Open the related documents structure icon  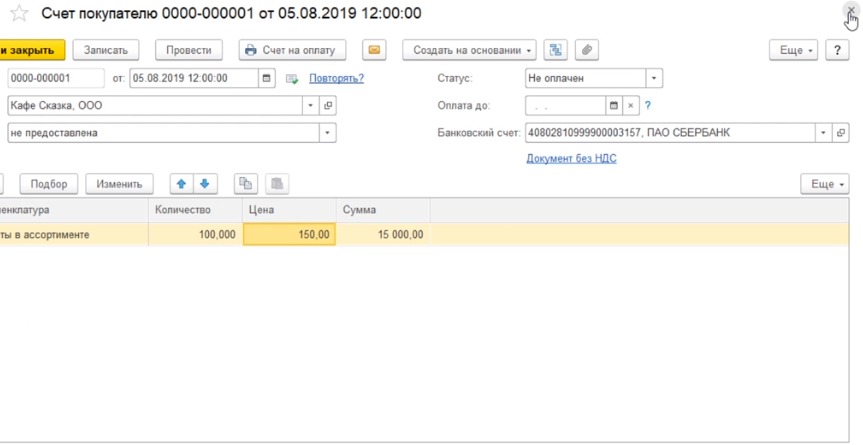point(557,50)
